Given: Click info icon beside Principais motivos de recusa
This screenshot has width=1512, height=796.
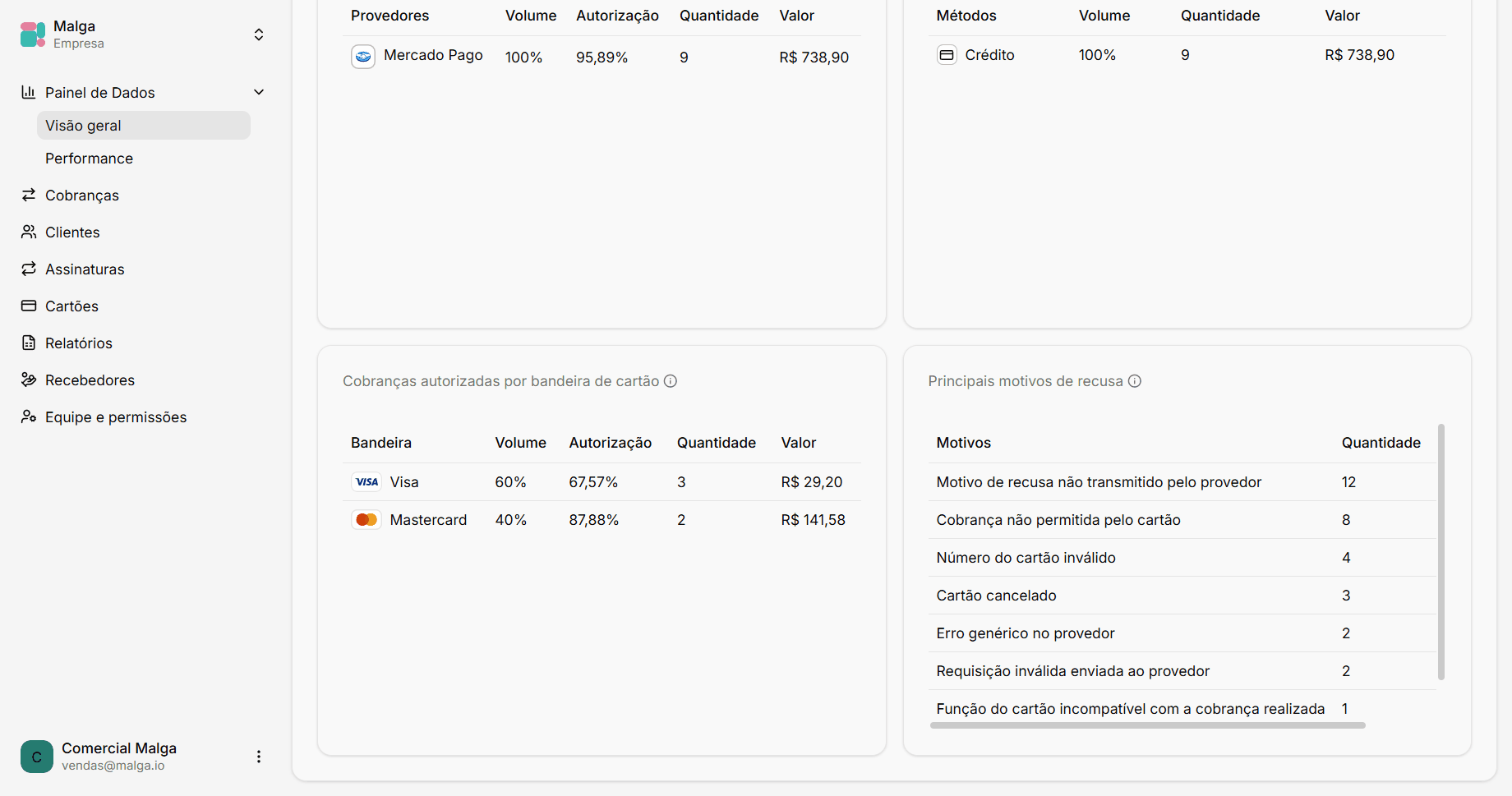Looking at the screenshot, I should coord(1135,381).
